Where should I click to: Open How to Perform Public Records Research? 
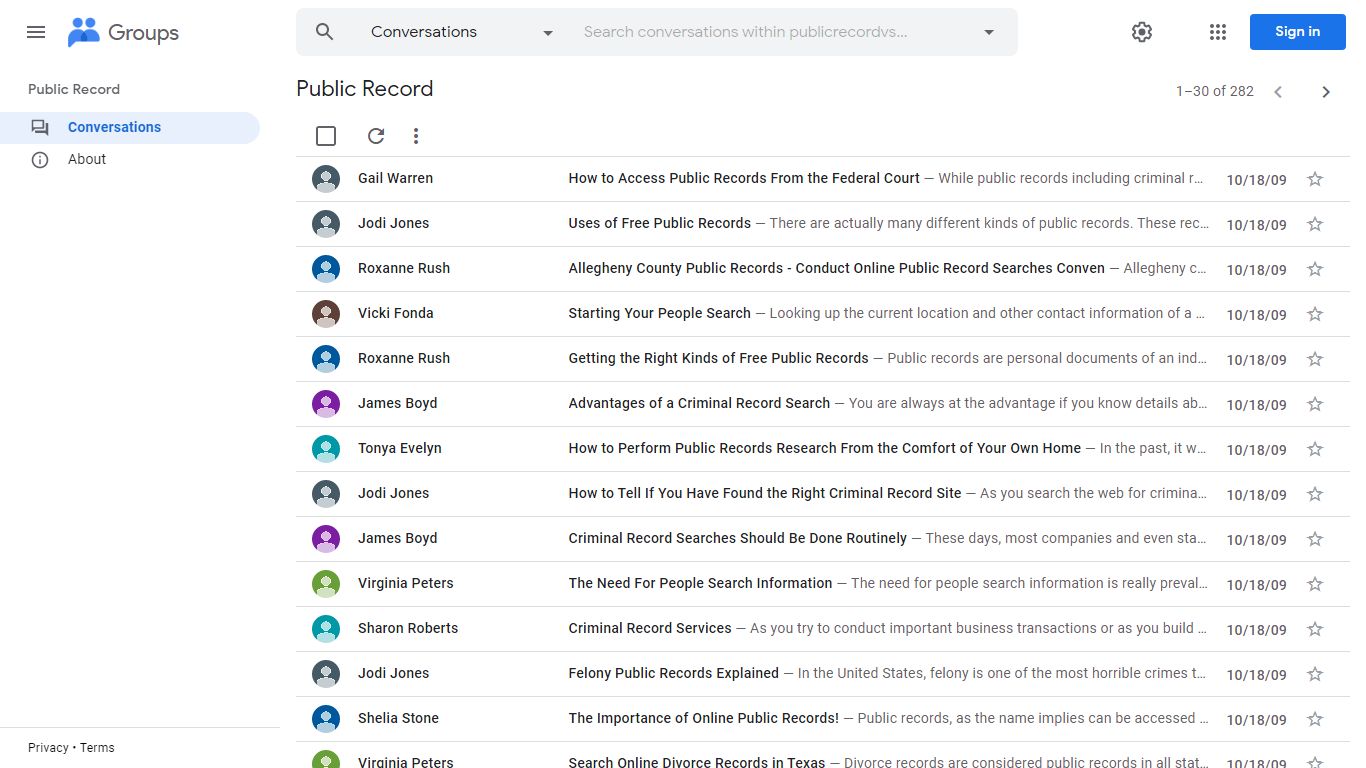(824, 448)
